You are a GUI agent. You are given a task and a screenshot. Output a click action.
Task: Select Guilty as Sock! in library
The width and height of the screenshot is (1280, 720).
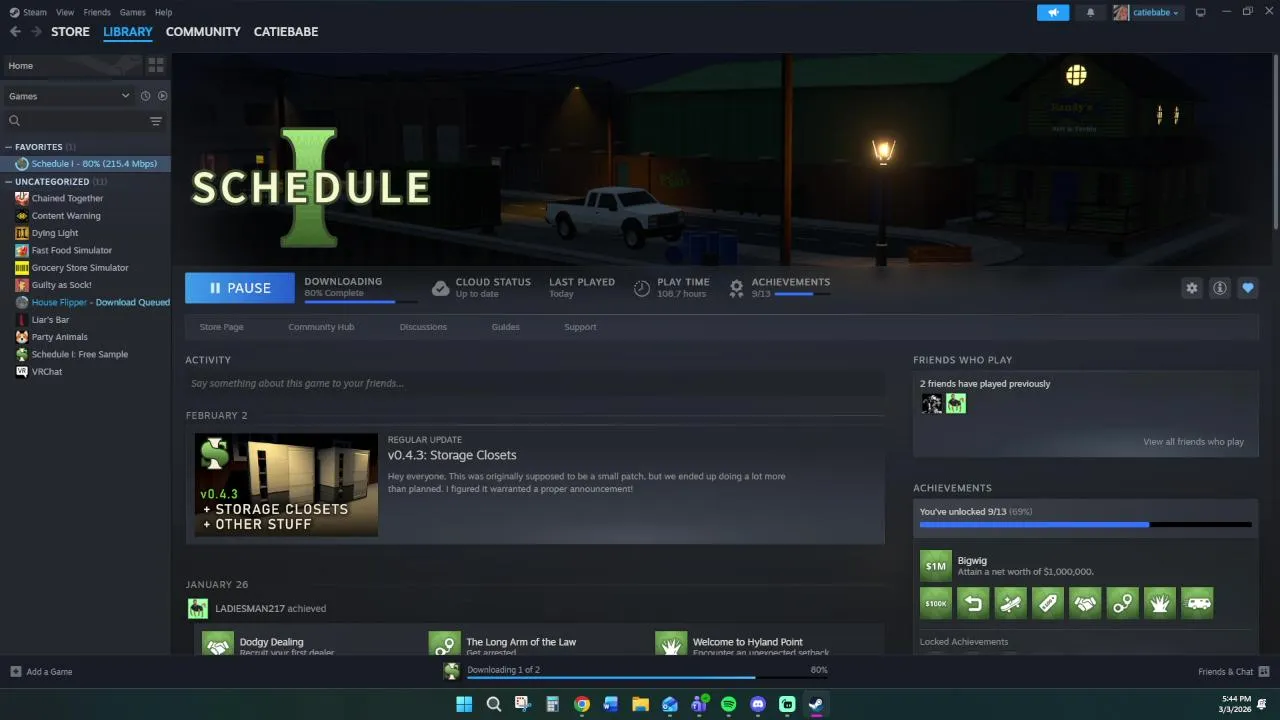click(61, 285)
